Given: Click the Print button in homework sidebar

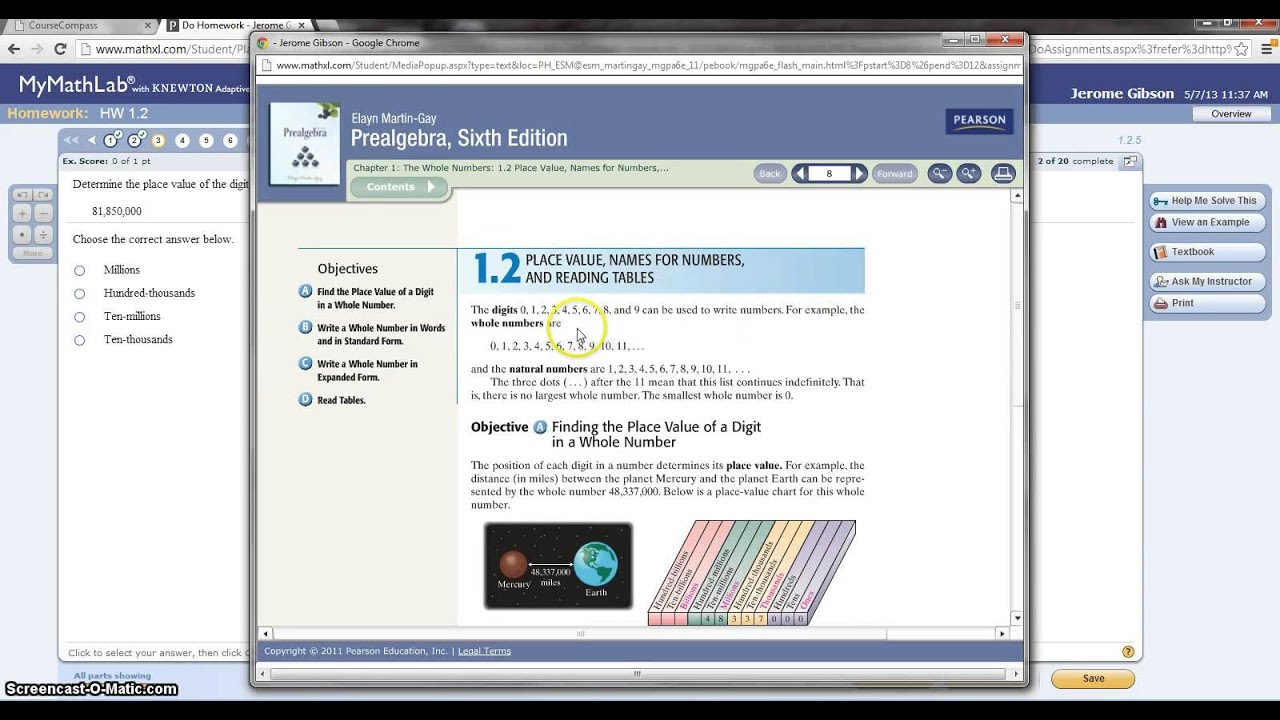Looking at the screenshot, I should coord(1207,303).
